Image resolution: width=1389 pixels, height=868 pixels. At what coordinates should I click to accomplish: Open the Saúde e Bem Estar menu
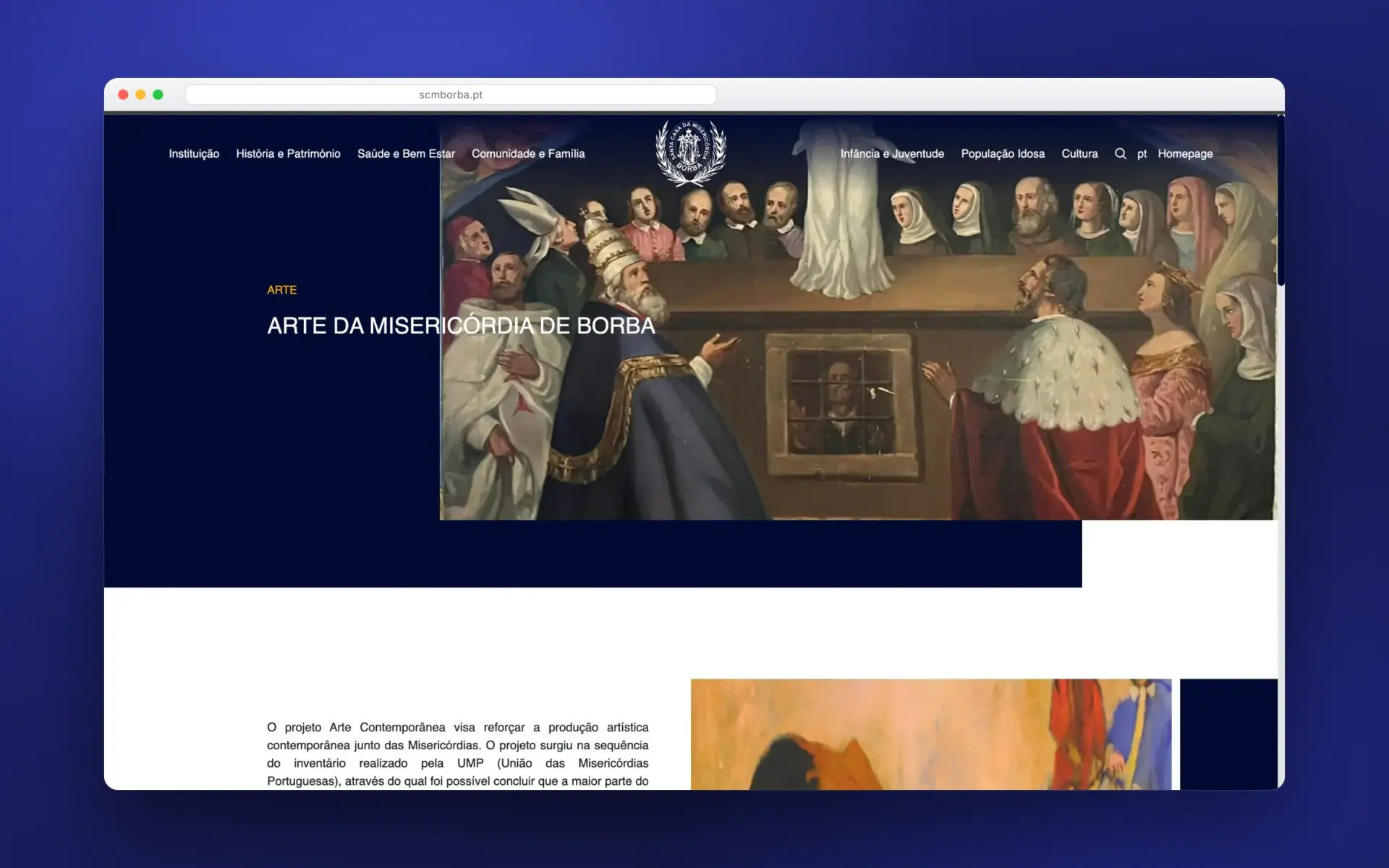(x=406, y=153)
